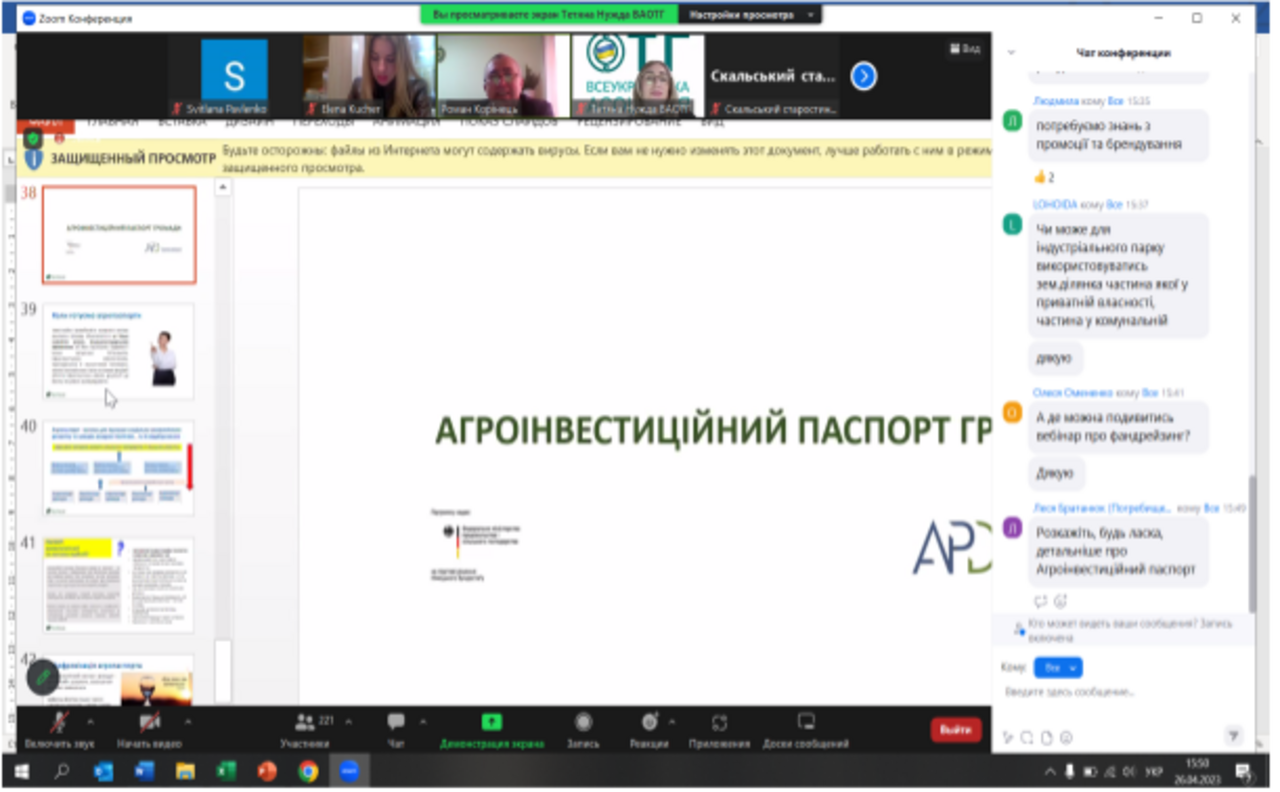Screen dimensions: 1280x792
Task: Toggle the Чат chat panel button
Action: pyautogui.click(x=396, y=722)
